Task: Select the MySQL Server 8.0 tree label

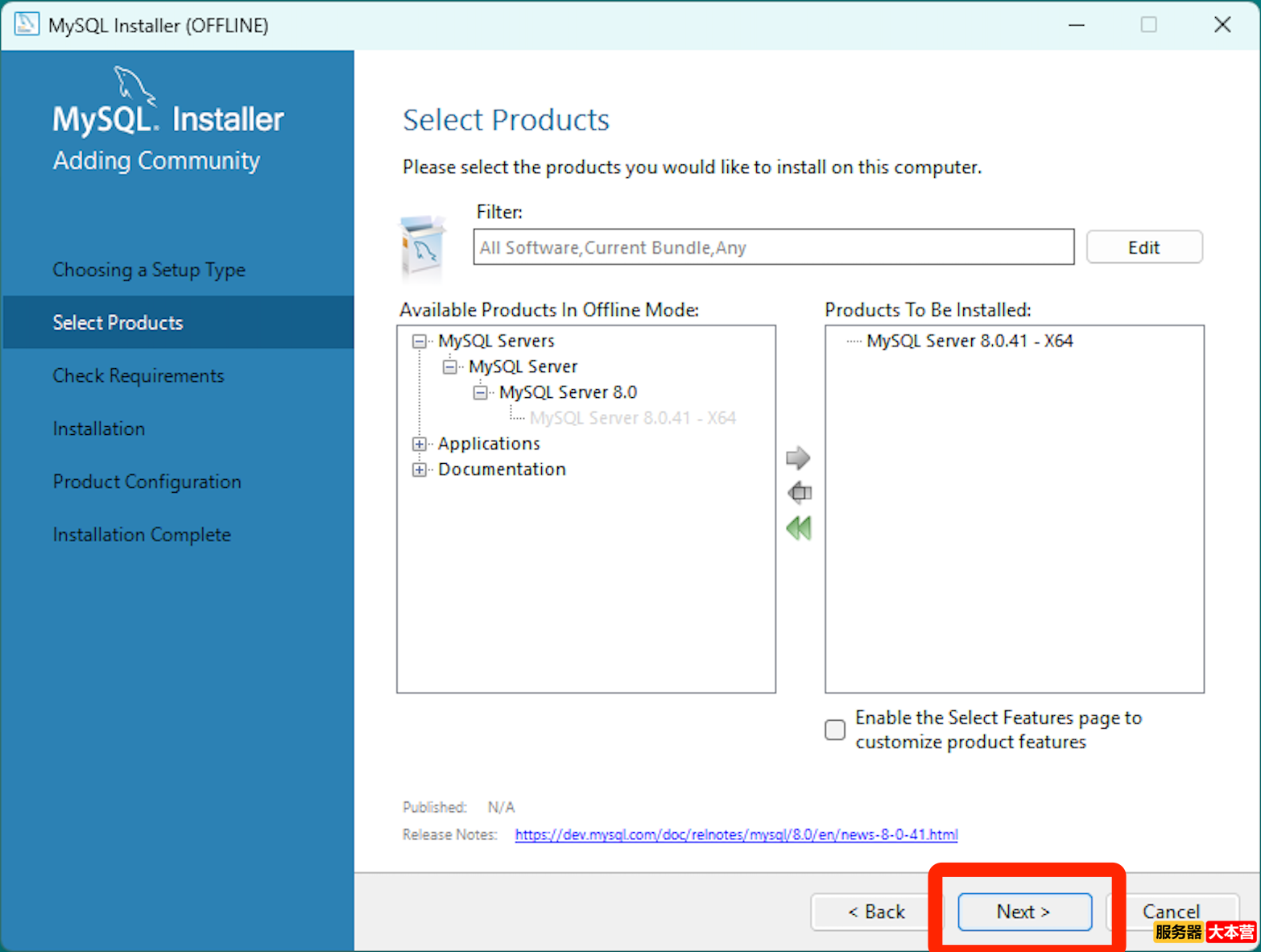Action: pyautogui.click(x=568, y=392)
